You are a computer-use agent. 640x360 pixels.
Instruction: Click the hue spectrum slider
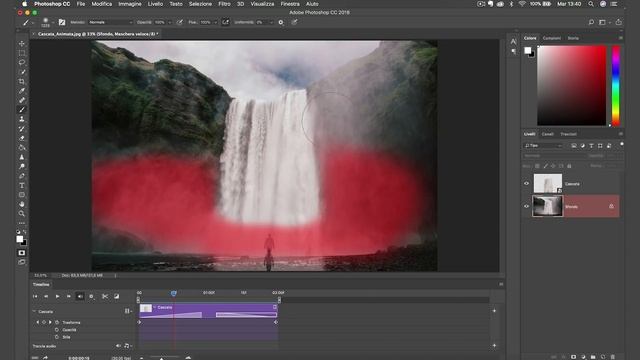(616, 85)
